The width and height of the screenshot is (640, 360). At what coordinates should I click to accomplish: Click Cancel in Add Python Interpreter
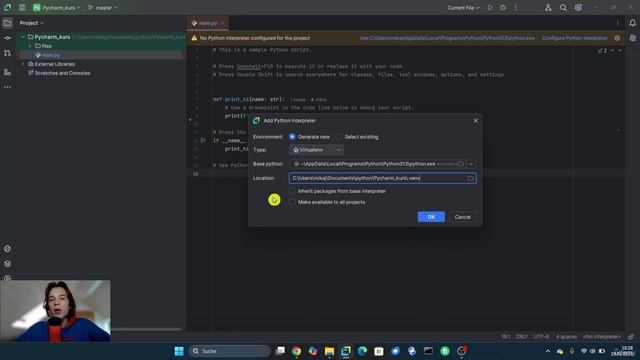(462, 217)
